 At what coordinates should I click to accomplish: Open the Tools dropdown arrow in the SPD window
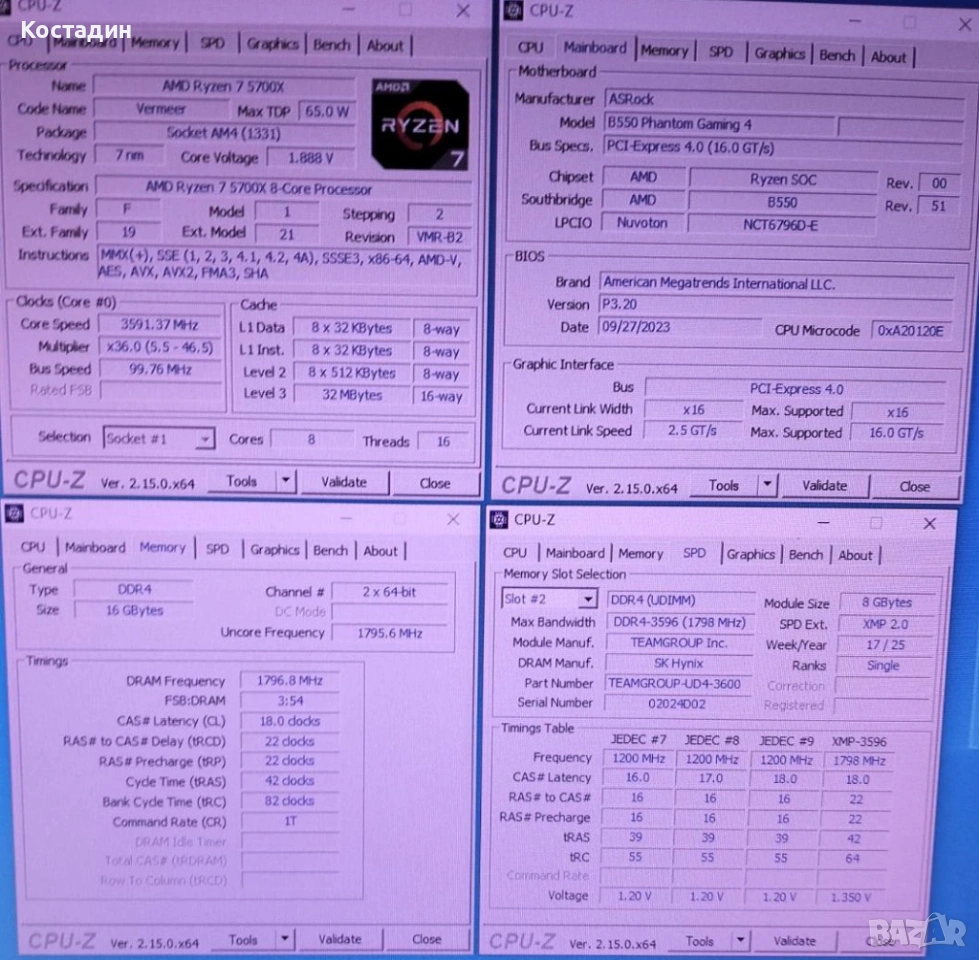pyautogui.click(x=740, y=939)
